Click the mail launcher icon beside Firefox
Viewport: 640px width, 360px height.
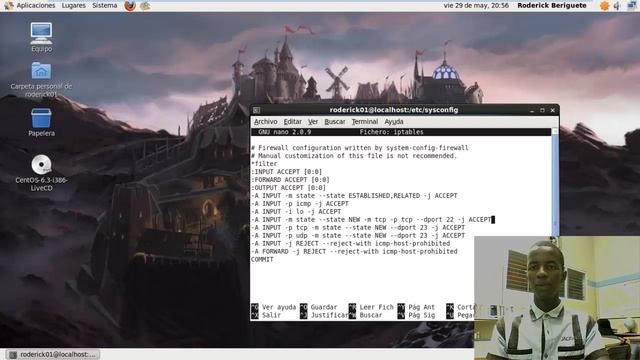pos(145,6)
